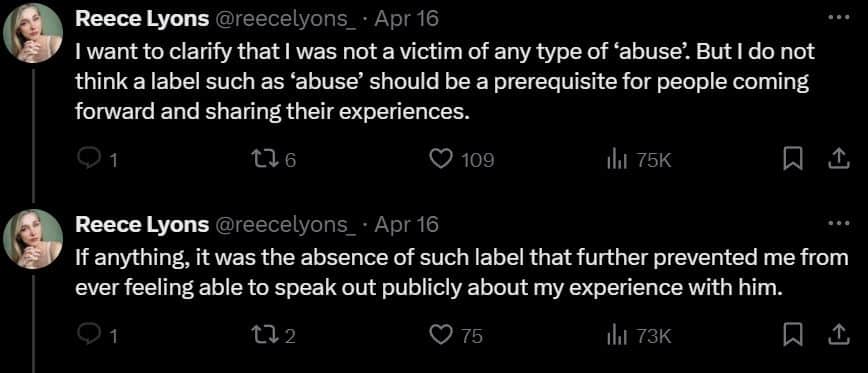This screenshot has width=868, height=373.
Task: Click the profile avatar on first tweet
Action: 33,35
